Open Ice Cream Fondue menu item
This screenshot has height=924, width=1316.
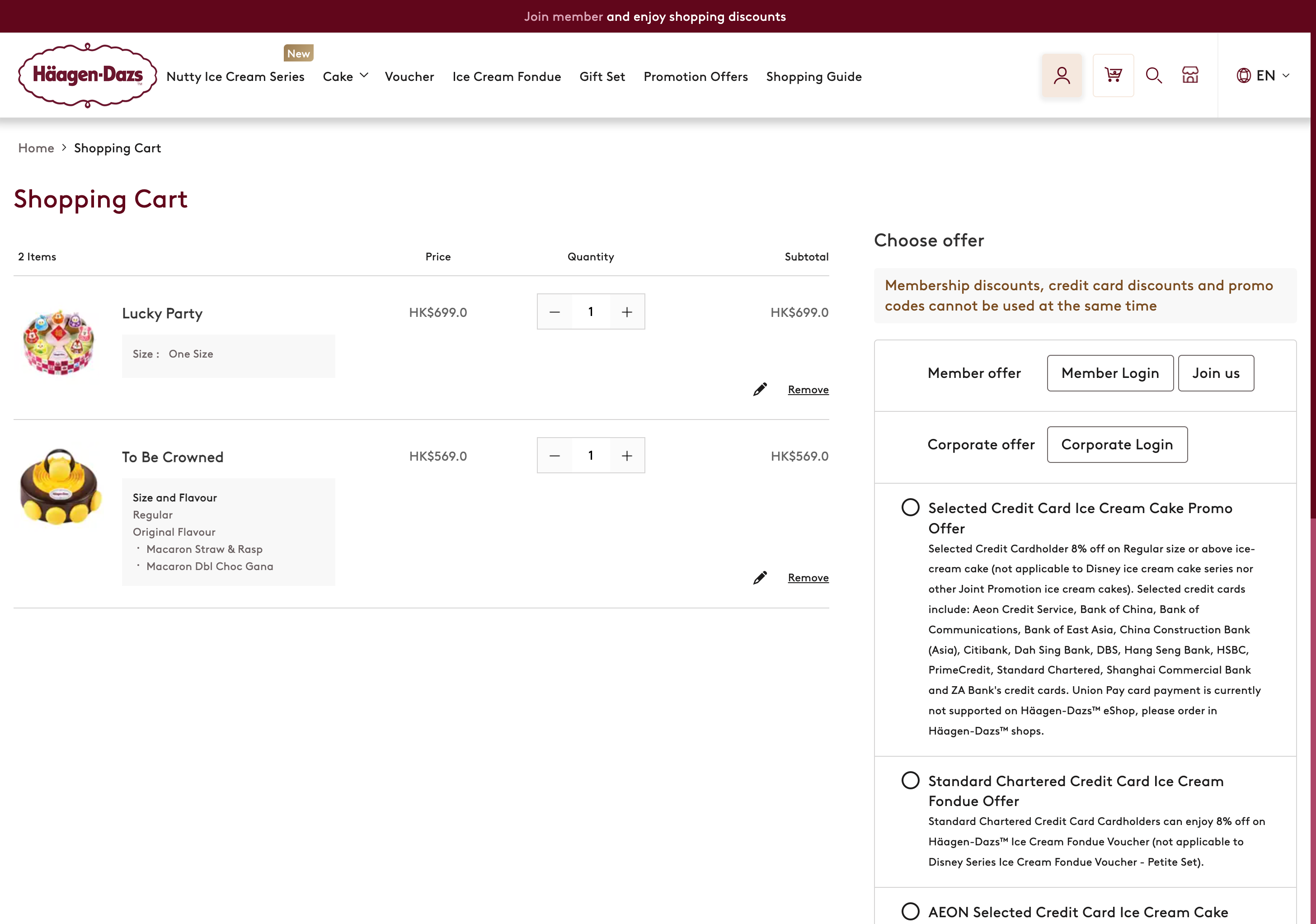click(507, 76)
